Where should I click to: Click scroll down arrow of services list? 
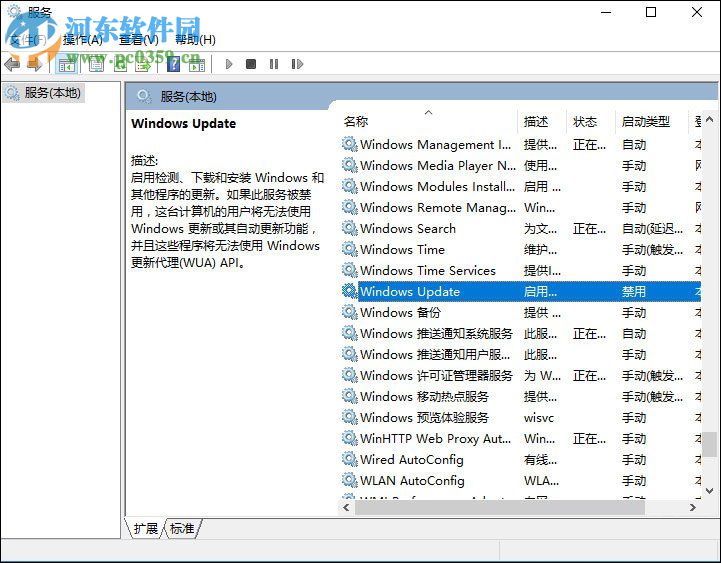tap(710, 491)
